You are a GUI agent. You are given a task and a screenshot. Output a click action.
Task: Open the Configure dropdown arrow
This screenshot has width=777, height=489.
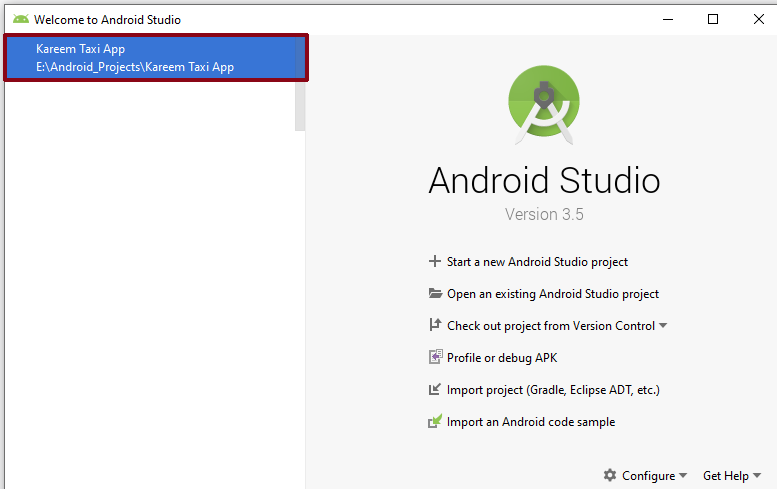coord(683,476)
